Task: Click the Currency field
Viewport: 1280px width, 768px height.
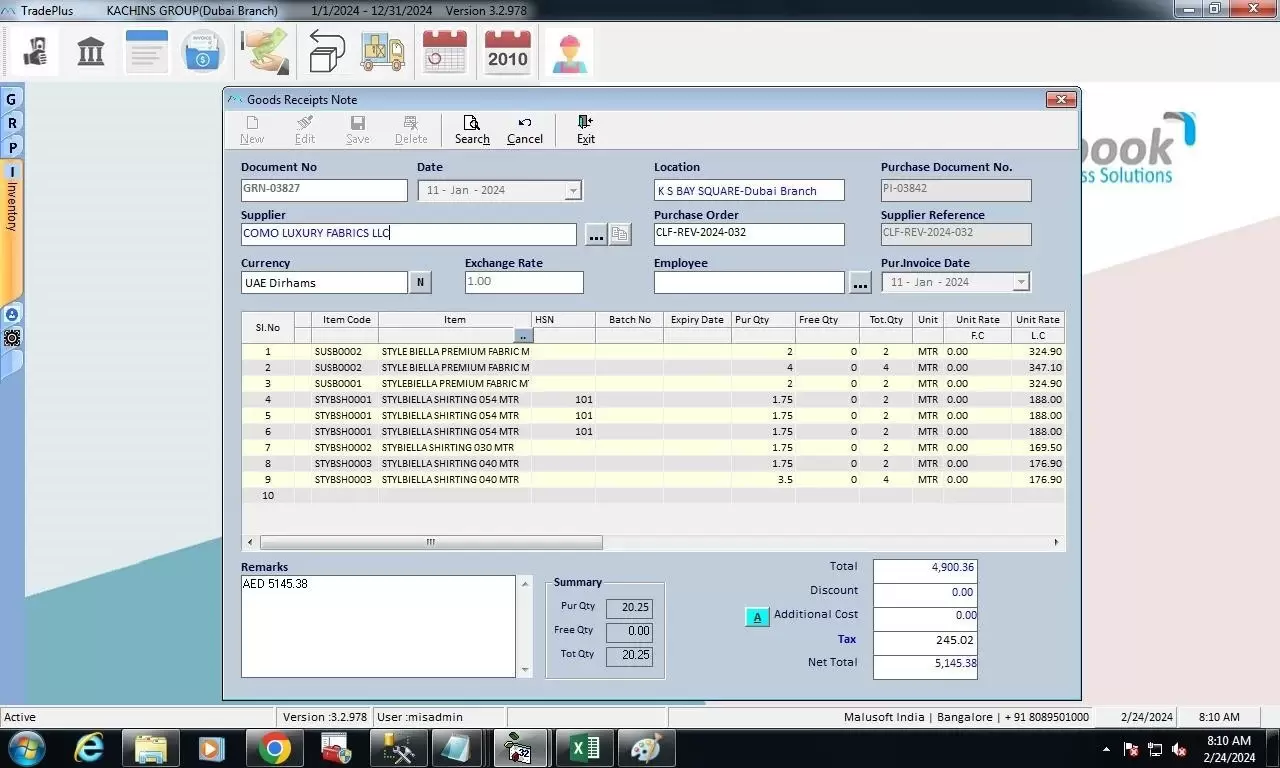Action: (x=324, y=282)
